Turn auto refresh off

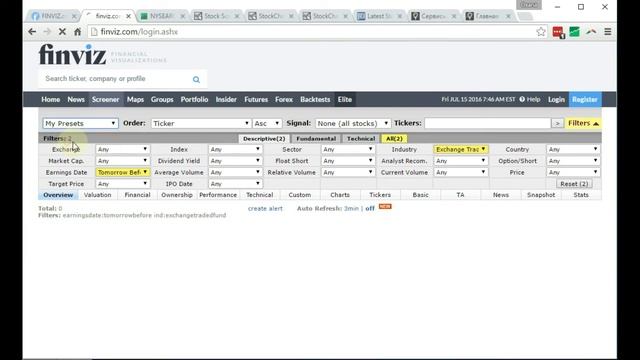click(x=370, y=209)
